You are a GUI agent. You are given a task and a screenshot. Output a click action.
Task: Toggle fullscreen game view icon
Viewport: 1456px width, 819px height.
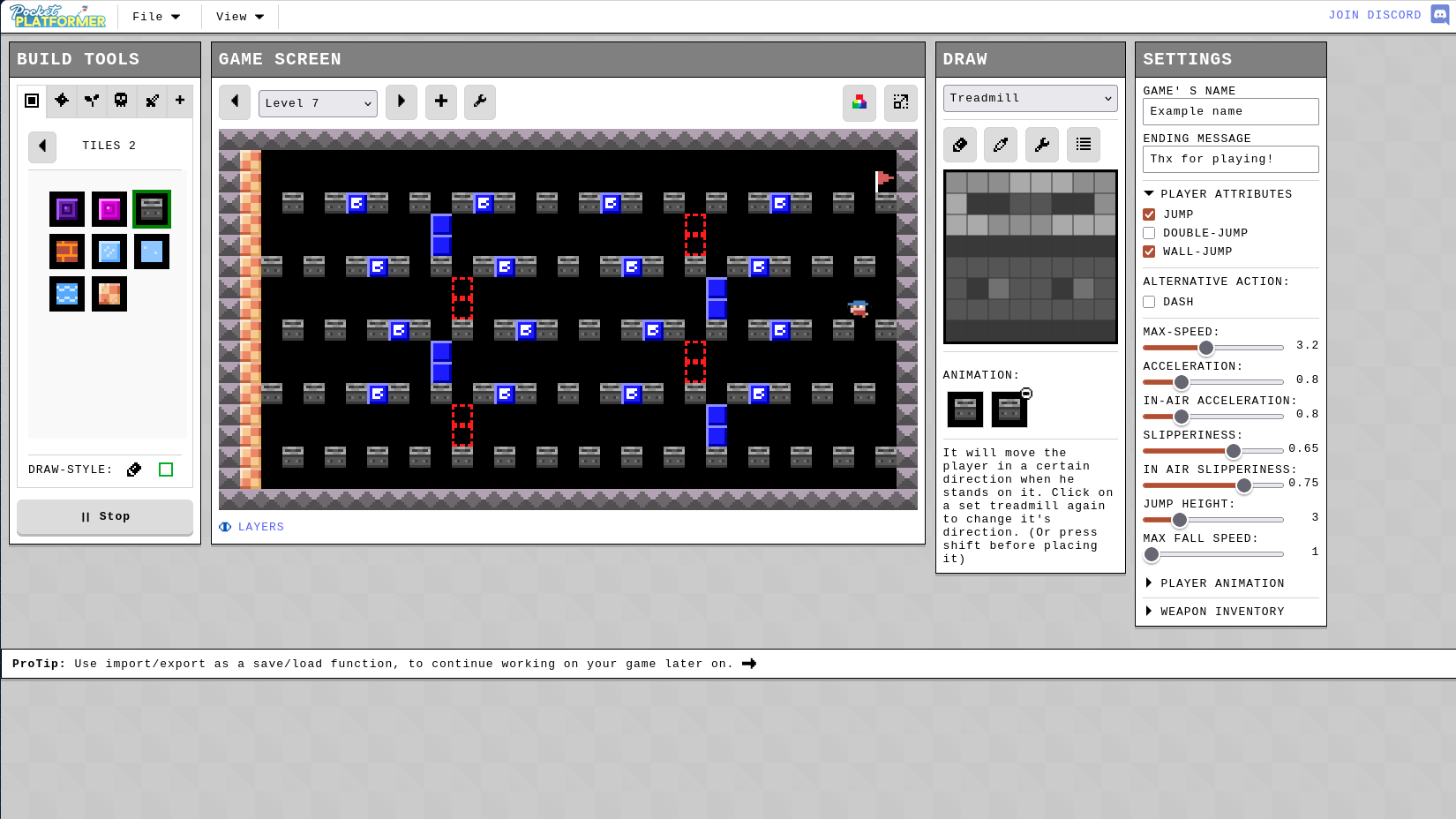(901, 102)
